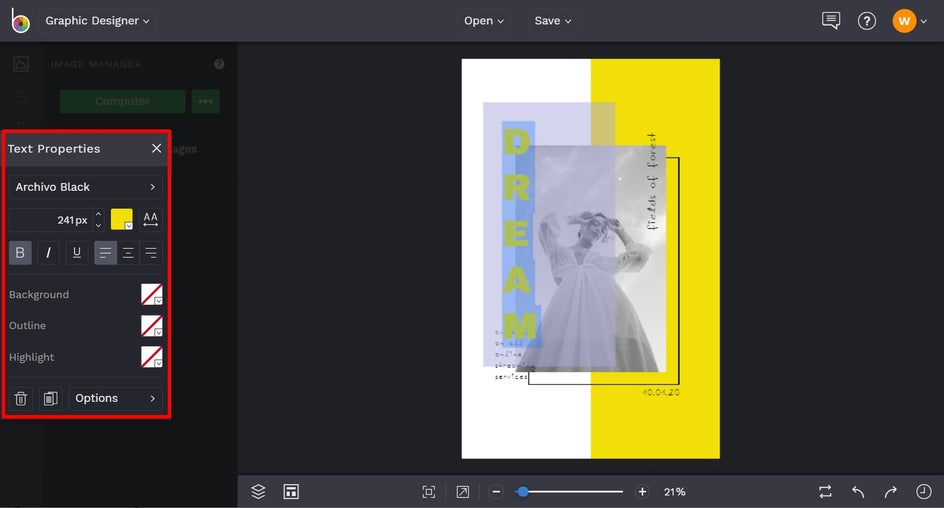
Task: Click the BeFunky logo icon
Action: coord(20,20)
